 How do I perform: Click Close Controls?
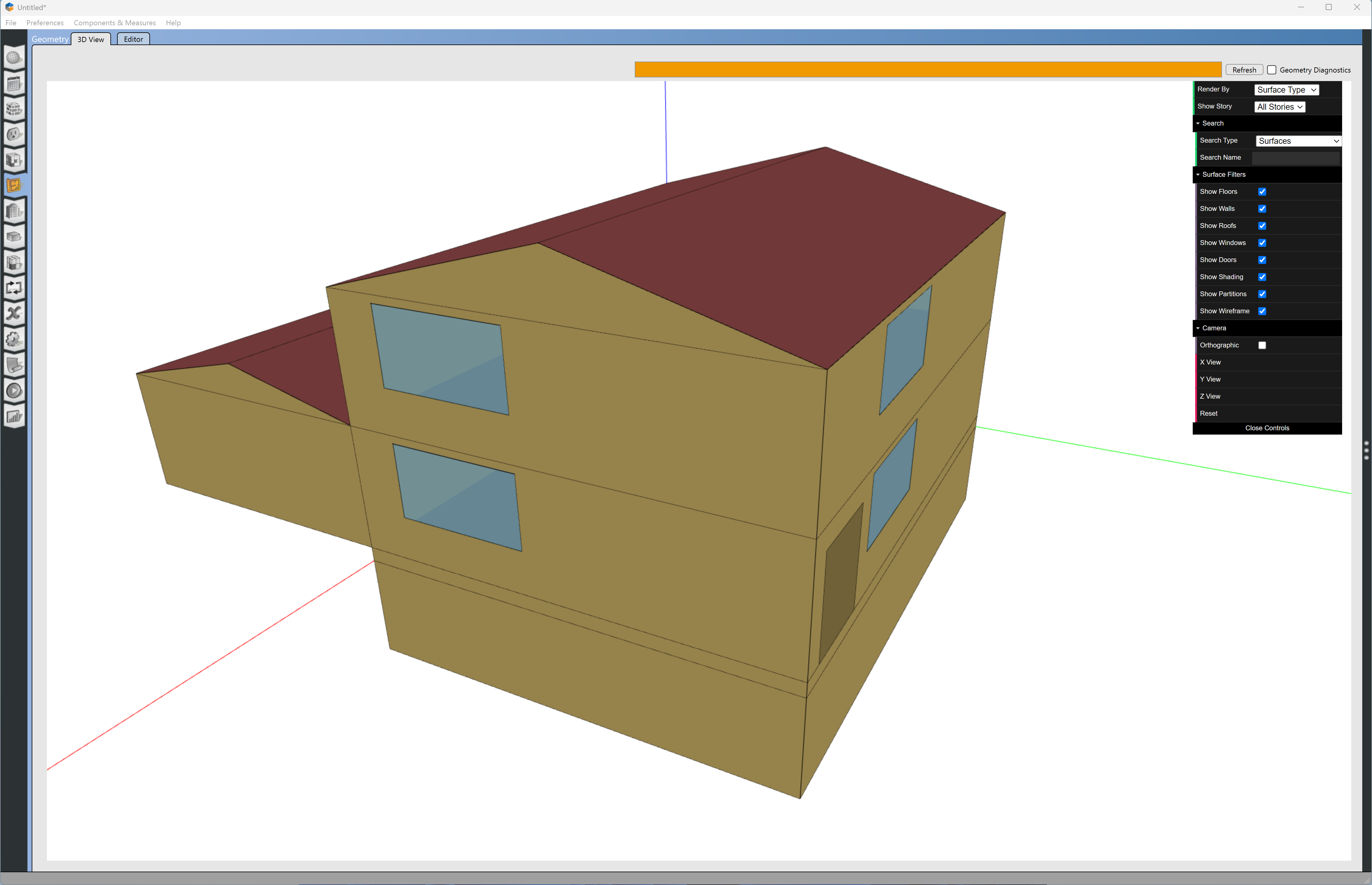point(1267,428)
